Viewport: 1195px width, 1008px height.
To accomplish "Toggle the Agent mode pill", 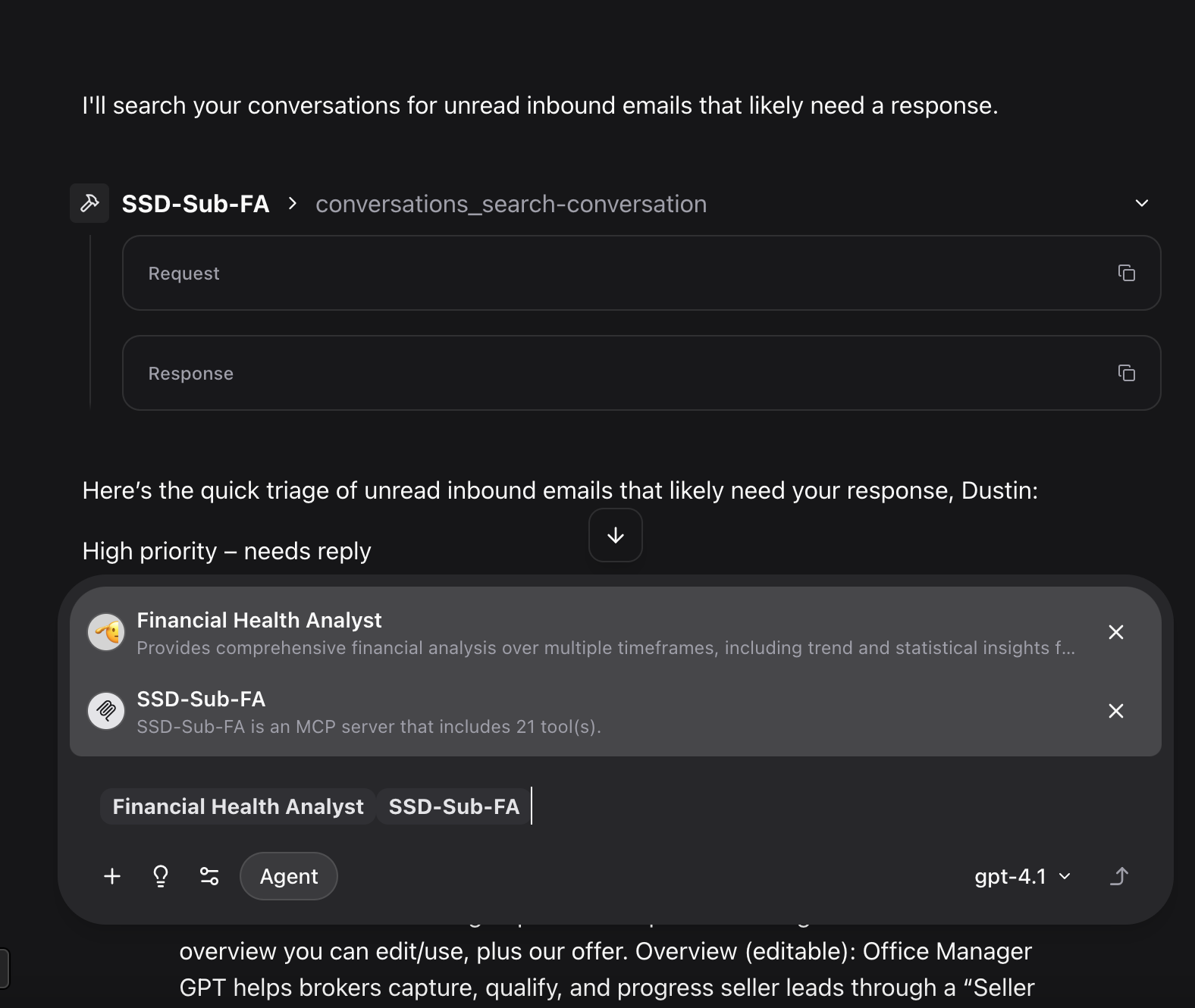I will pos(288,876).
